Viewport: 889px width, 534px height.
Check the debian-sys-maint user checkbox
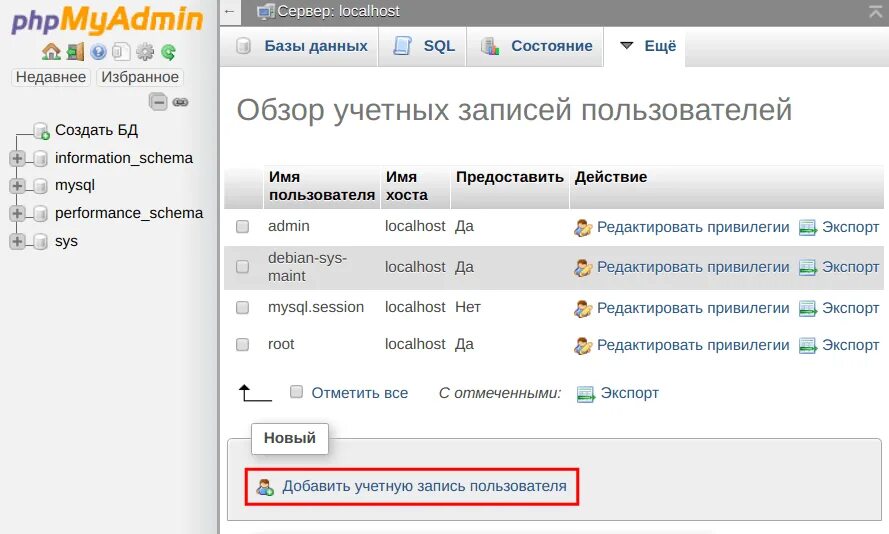(243, 266)
